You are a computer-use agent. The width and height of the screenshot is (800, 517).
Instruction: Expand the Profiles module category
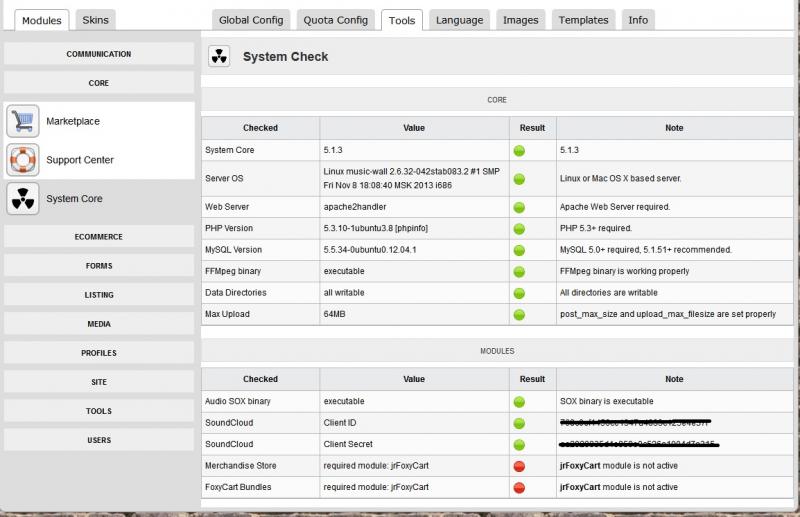click(98, 353)
